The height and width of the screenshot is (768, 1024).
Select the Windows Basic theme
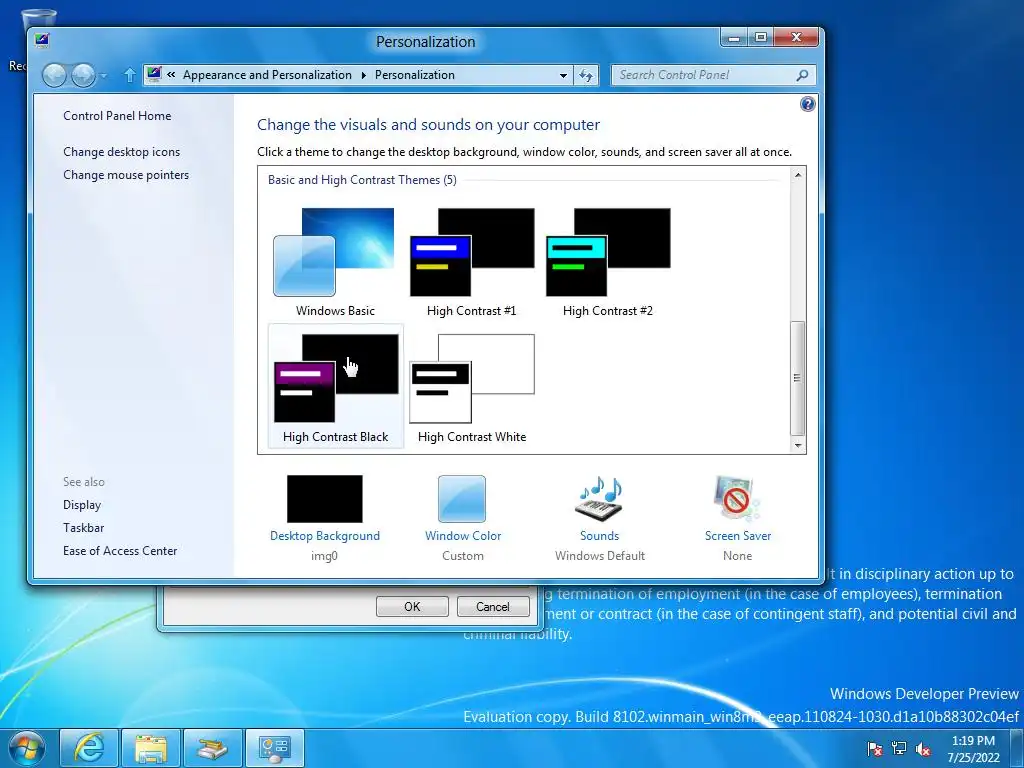point(335,263)
